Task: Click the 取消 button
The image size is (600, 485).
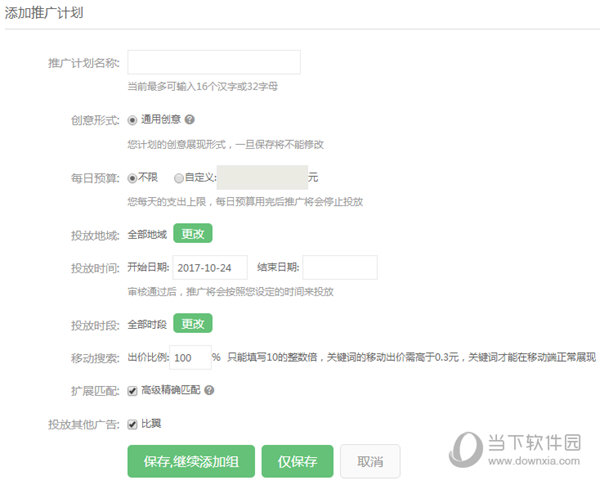Action: [370, 461]
